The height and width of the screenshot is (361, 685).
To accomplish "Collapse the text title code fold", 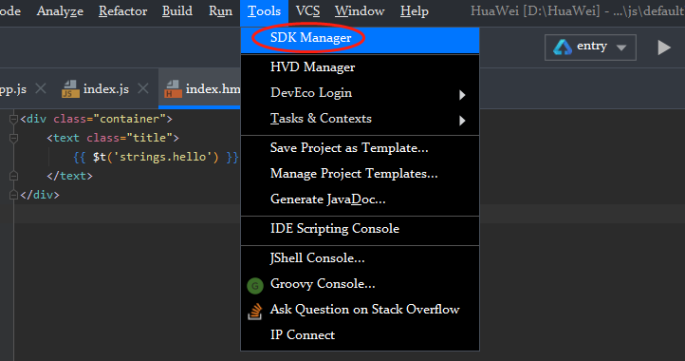I will pyautogui.click(x=14, y=138).
